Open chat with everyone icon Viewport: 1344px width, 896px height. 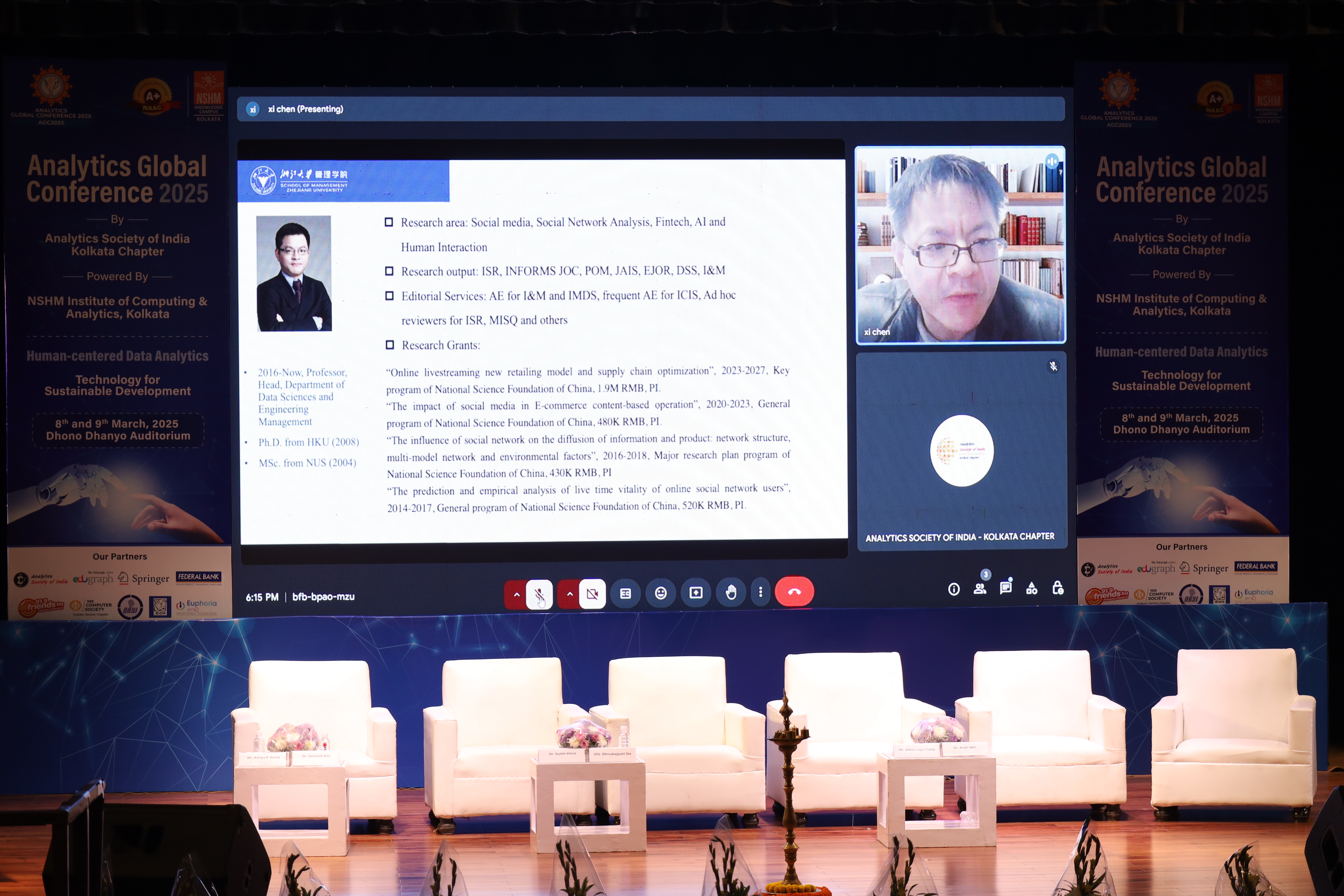1005,588
